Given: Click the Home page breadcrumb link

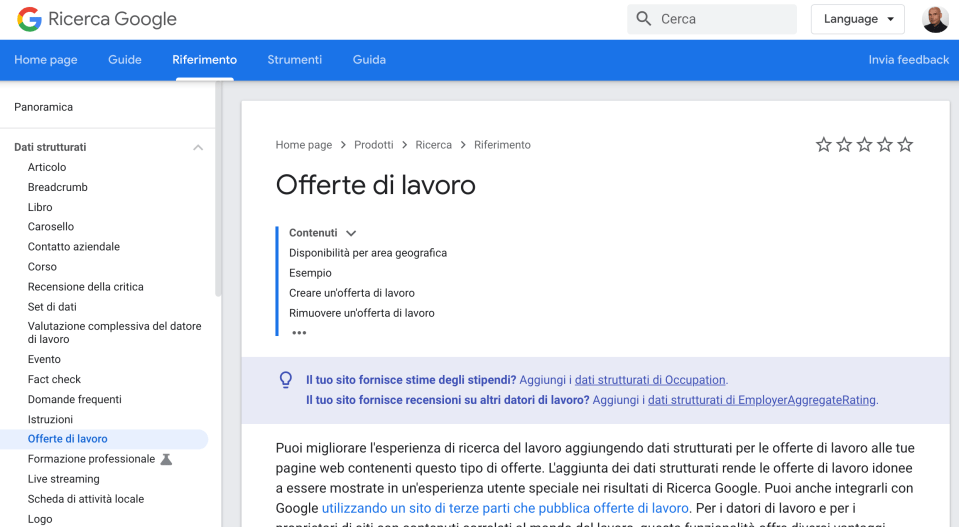Looking at the screenshot, I should [304, 145].
